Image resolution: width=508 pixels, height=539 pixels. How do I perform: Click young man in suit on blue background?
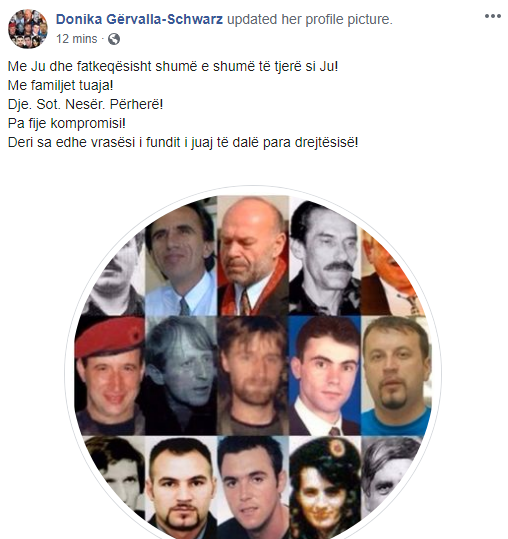pyautogui.click(x=325, y=375)
